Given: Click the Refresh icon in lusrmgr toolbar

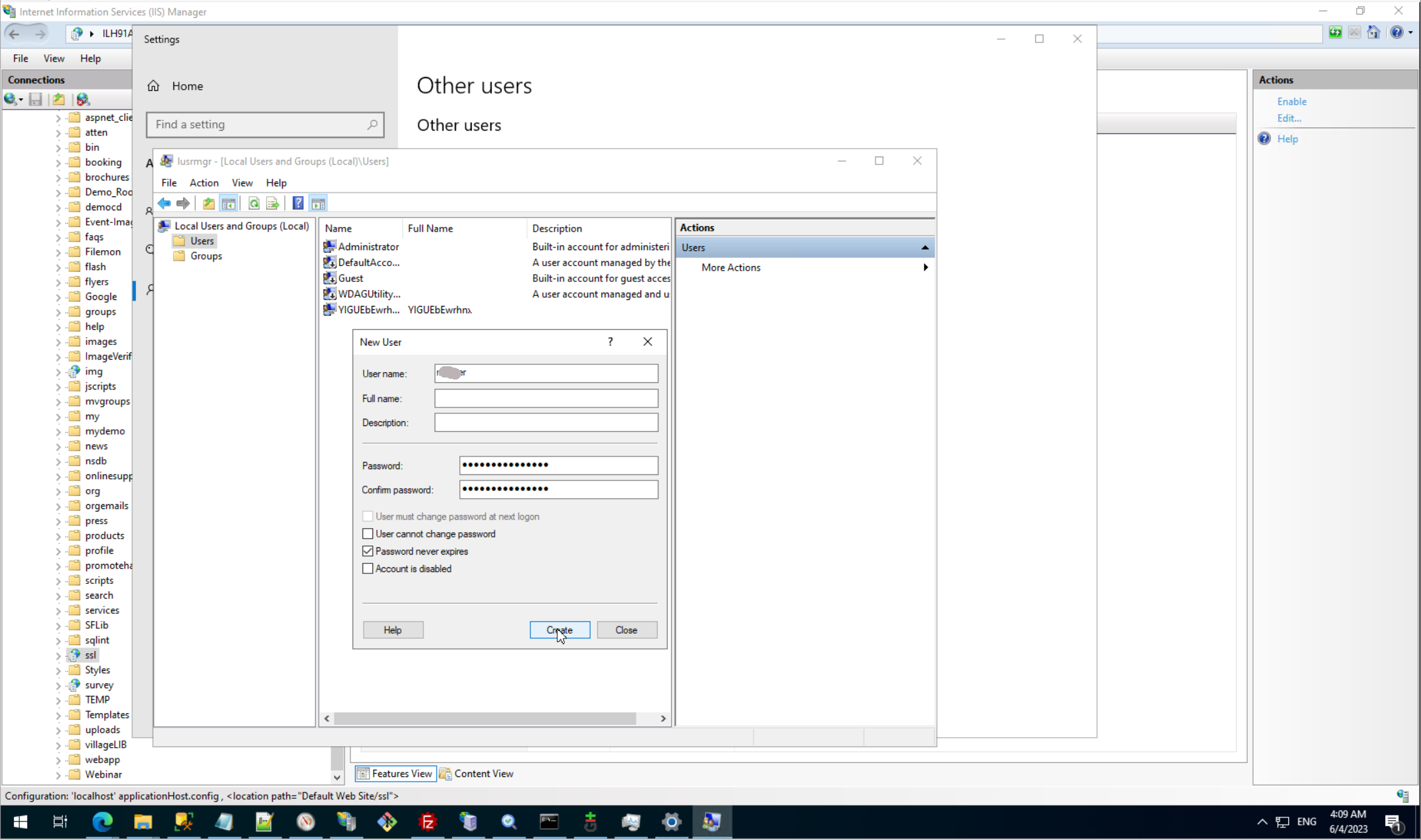Looking at the screenshot, I should [254, 204].
